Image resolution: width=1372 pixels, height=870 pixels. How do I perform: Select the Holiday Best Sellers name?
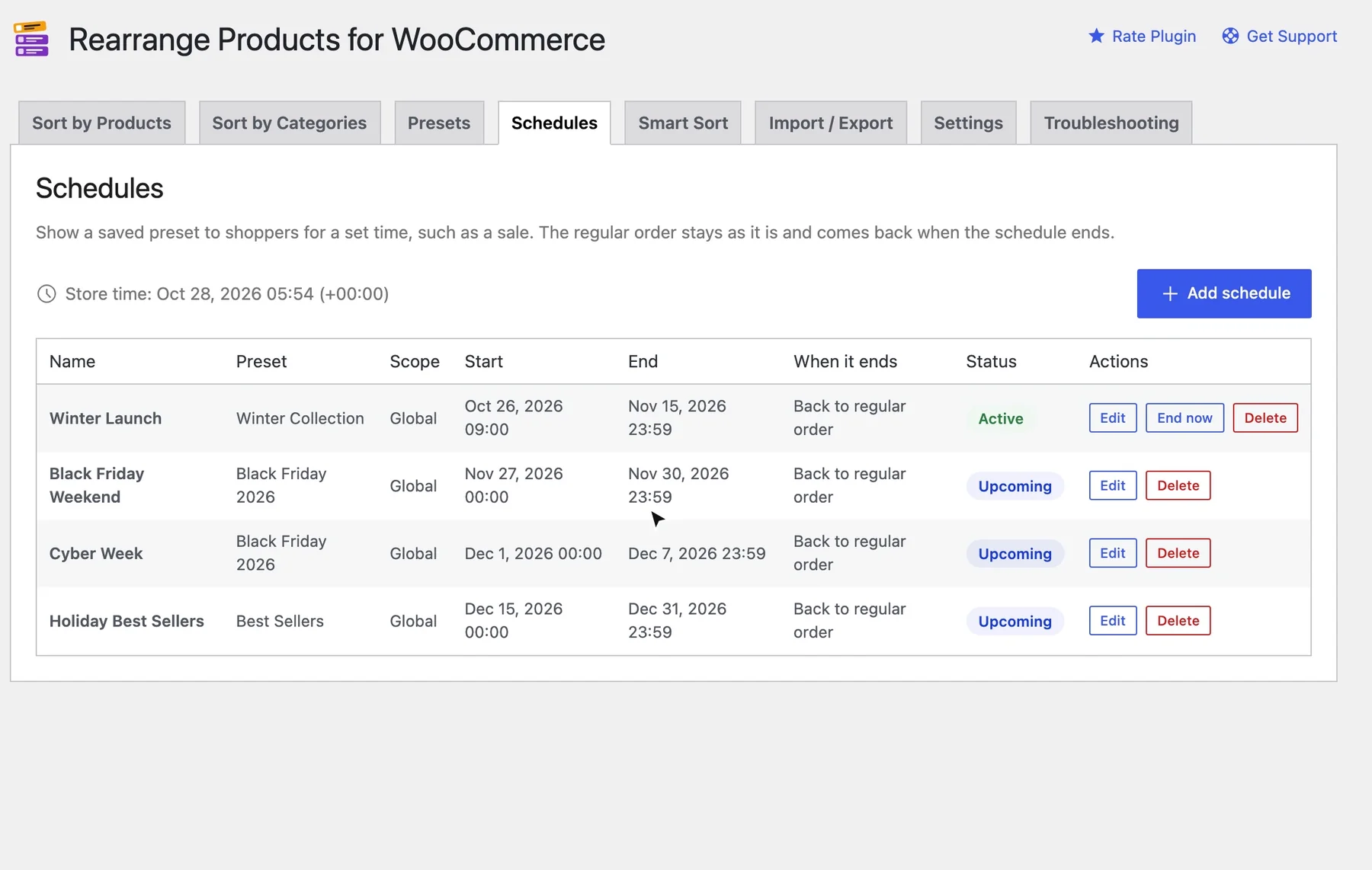[x=127, y=621]
